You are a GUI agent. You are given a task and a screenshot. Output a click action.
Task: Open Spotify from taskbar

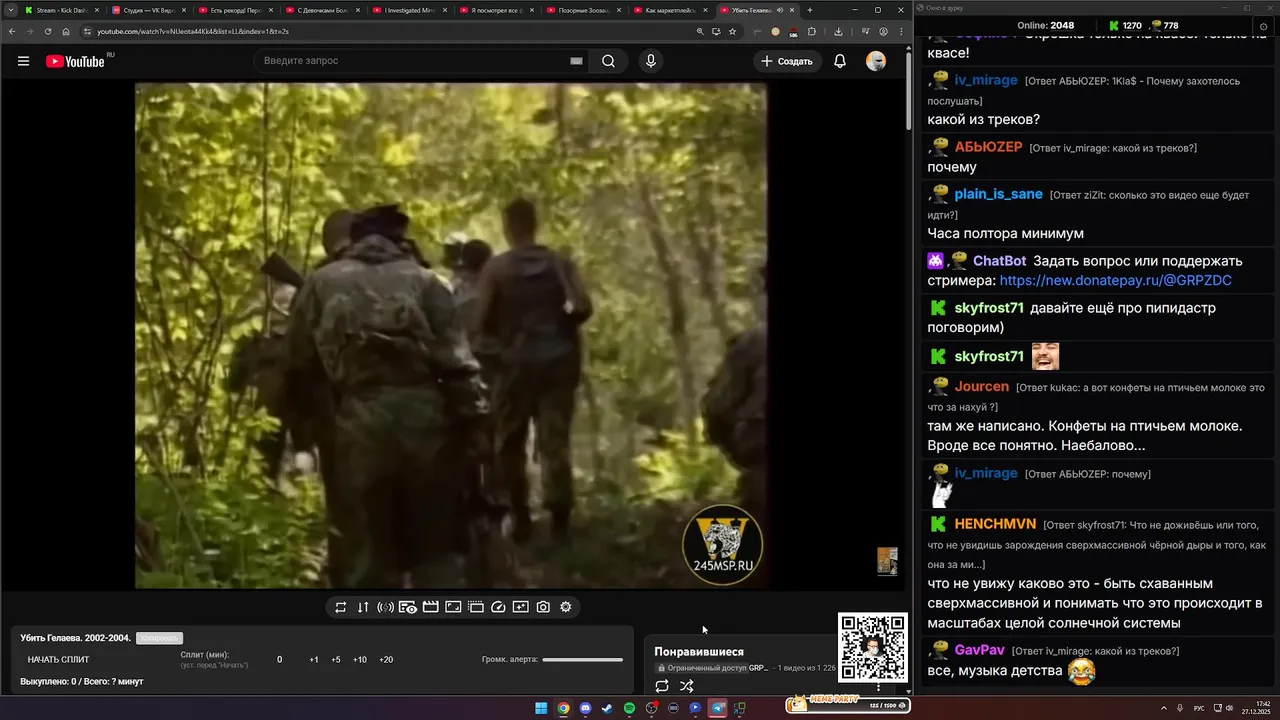pos(629,708)
